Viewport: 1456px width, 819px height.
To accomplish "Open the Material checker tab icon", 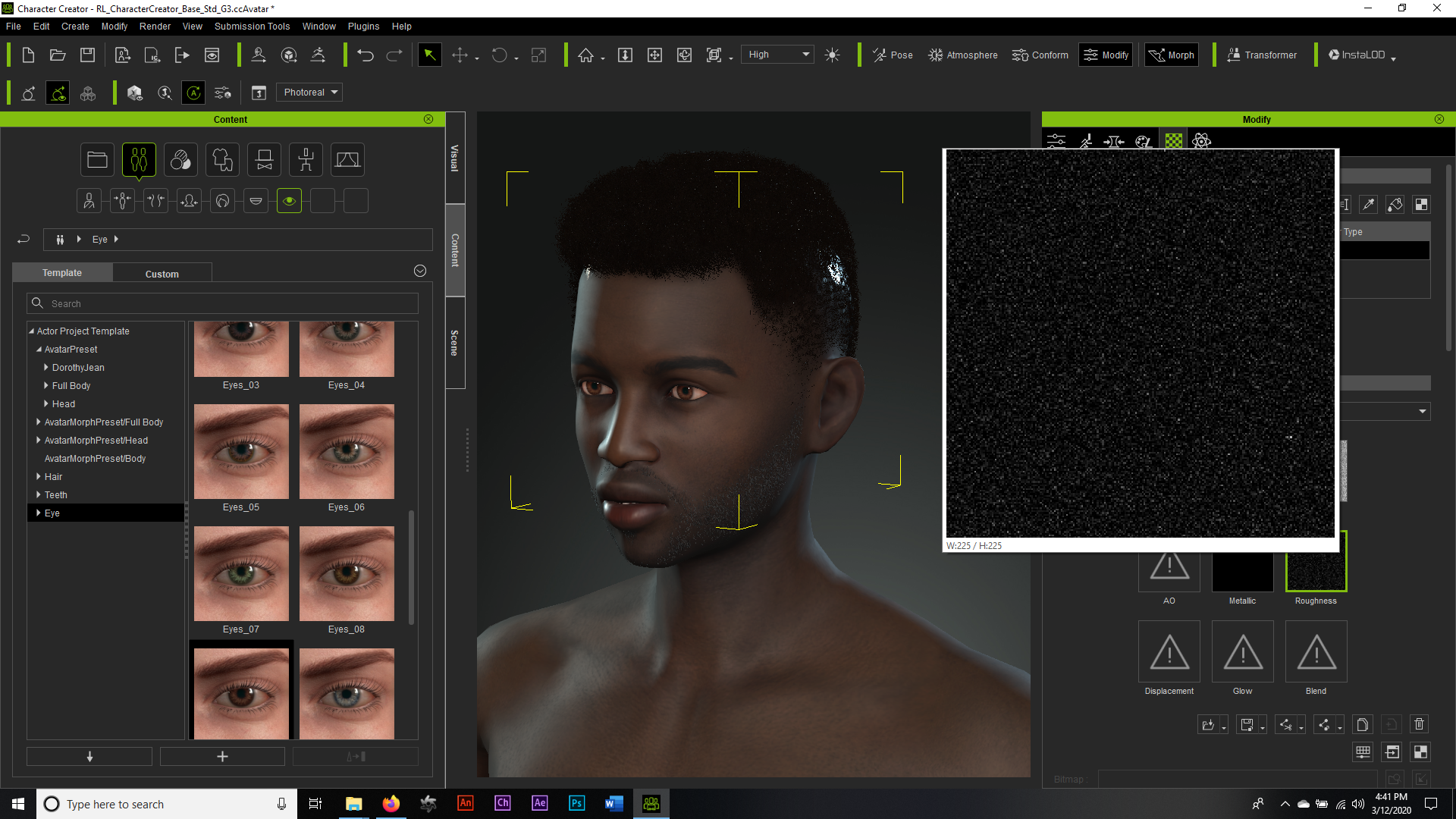I will point(1173,141).
